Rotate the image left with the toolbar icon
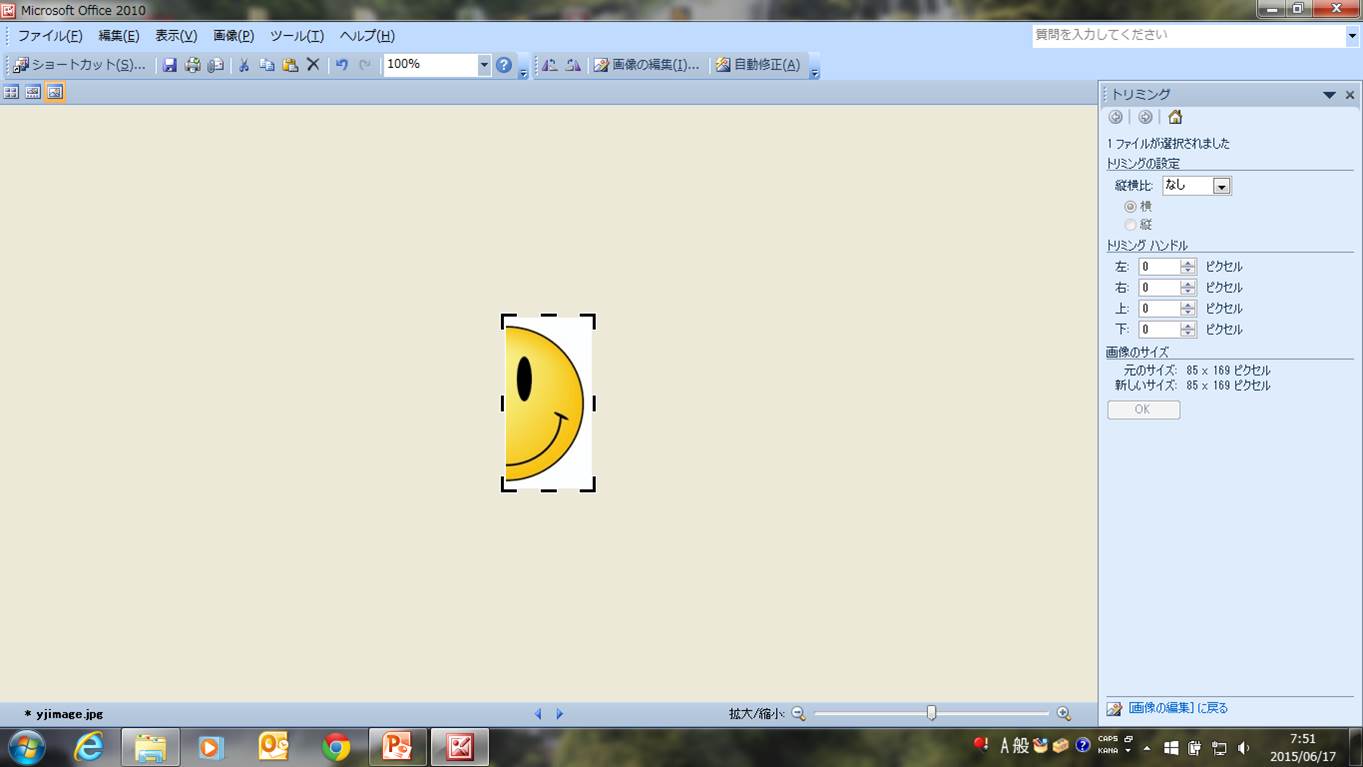The height and width of the screenshot is (767, 1363). point(550,65)
